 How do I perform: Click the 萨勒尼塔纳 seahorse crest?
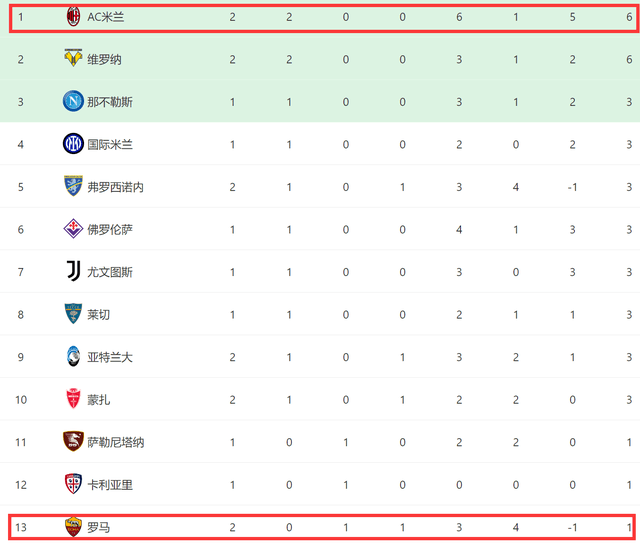click(73, 441)
